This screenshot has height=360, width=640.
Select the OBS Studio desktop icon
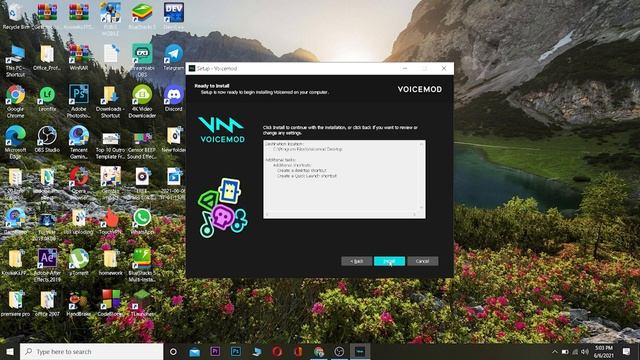click(x=47, y=140)
